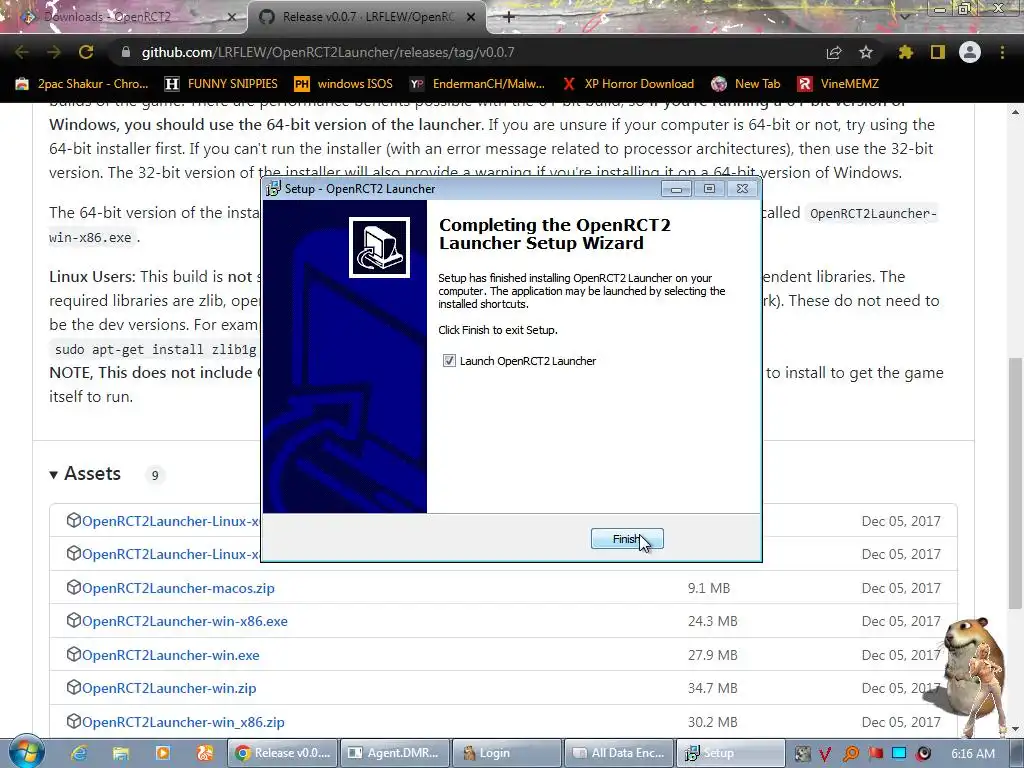Click the red V tray icon
1024x768 pixels.
point(825,754)
